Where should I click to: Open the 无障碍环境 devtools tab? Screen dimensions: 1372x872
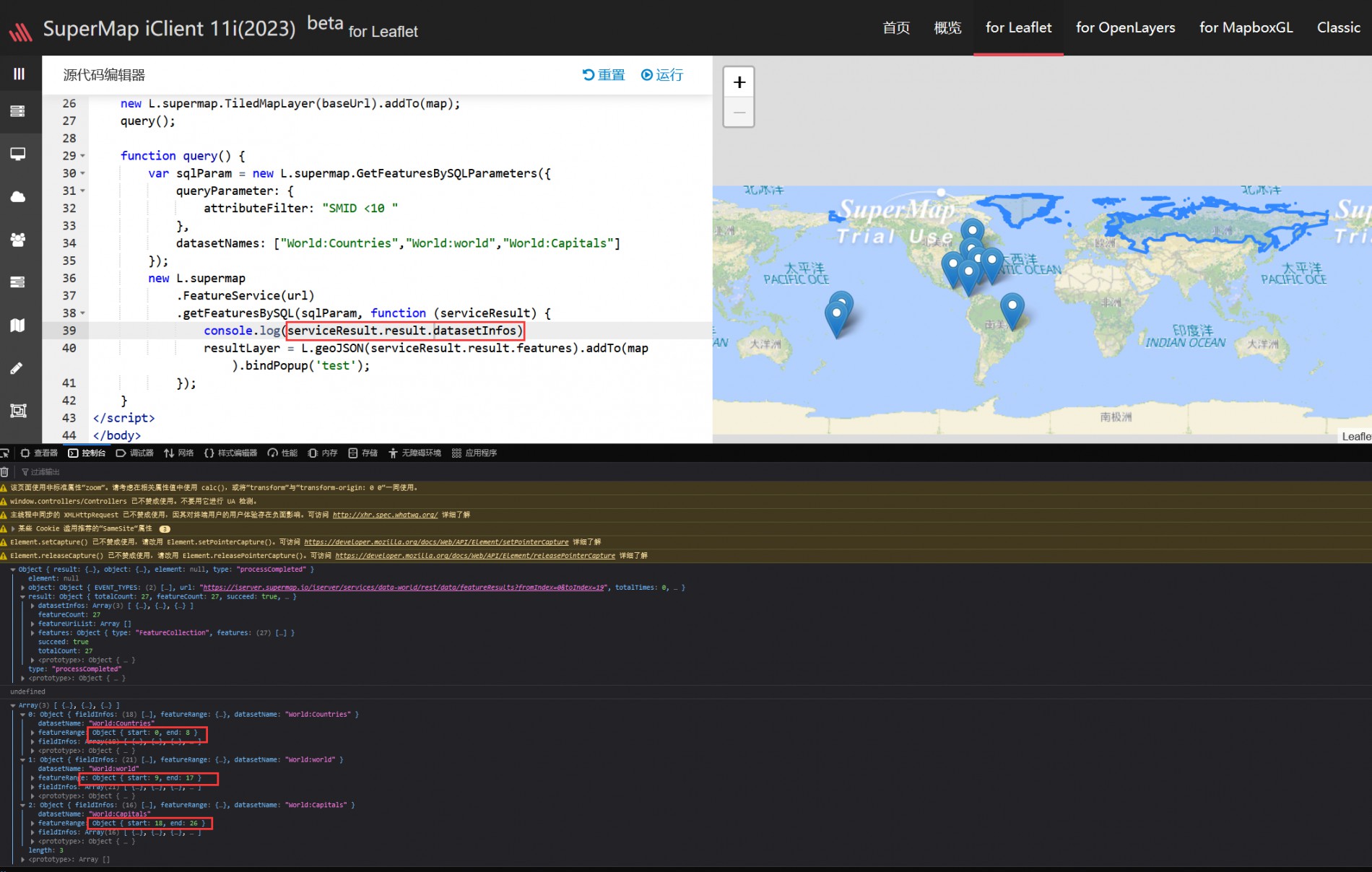point(414,453)
